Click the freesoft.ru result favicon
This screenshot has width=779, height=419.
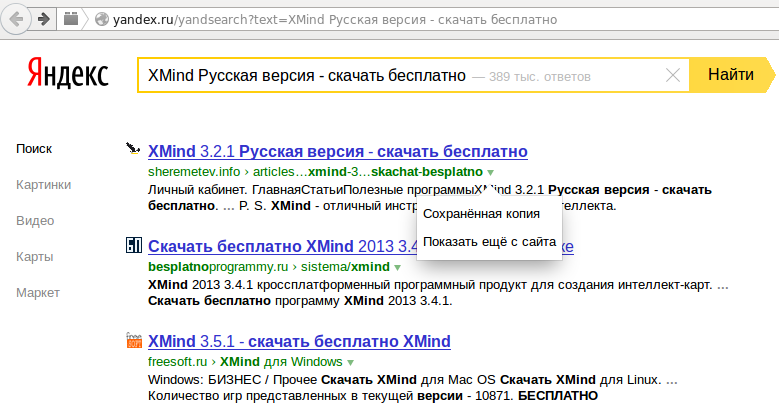click(134, 340)
